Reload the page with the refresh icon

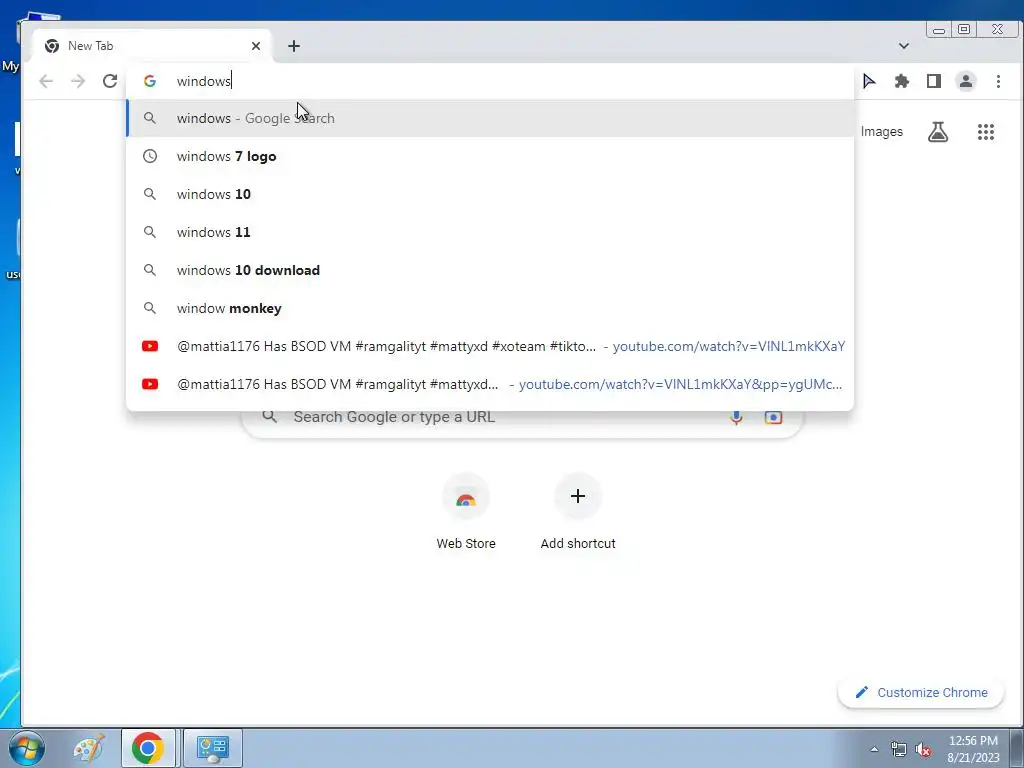coord(110,81)
